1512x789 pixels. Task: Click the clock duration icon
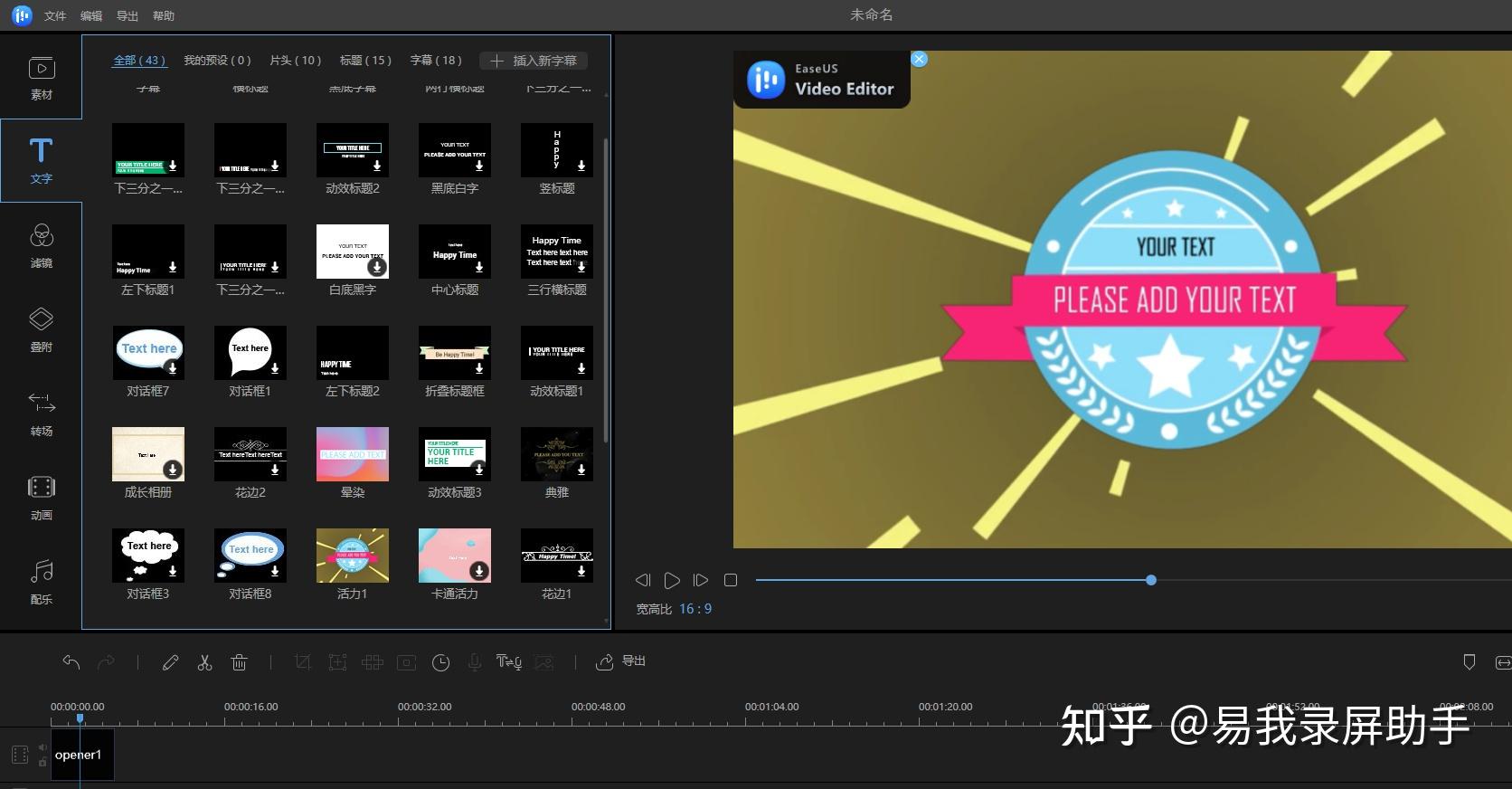(440, 662)
